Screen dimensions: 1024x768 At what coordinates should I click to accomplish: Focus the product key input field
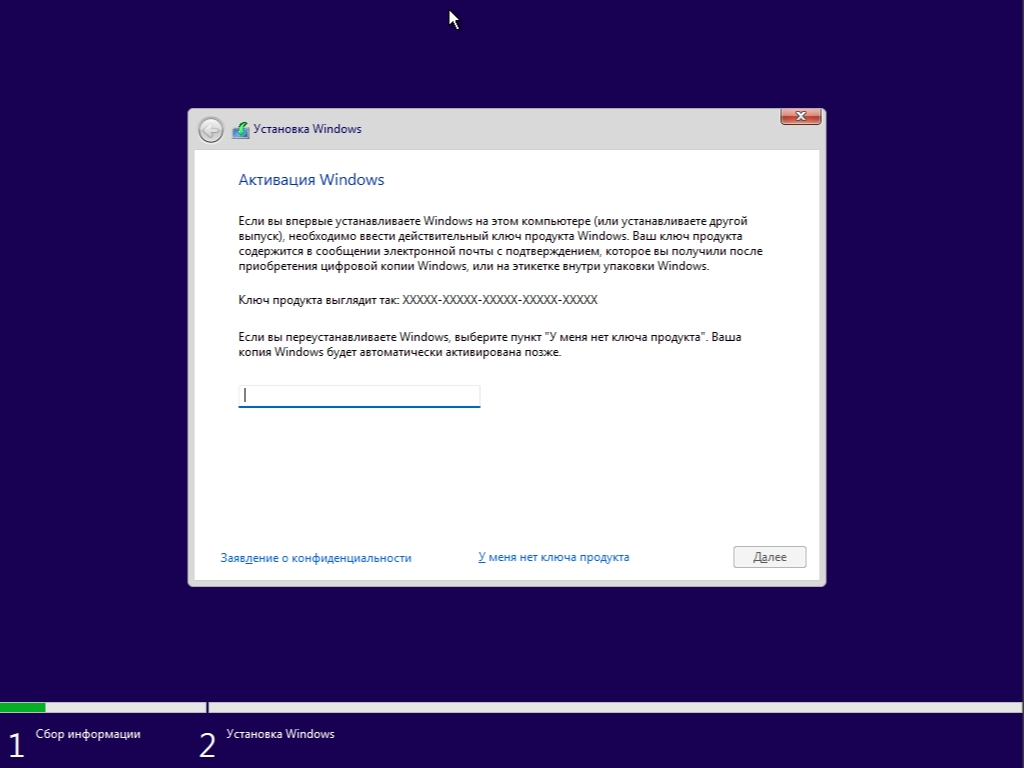tap(359, 396)
